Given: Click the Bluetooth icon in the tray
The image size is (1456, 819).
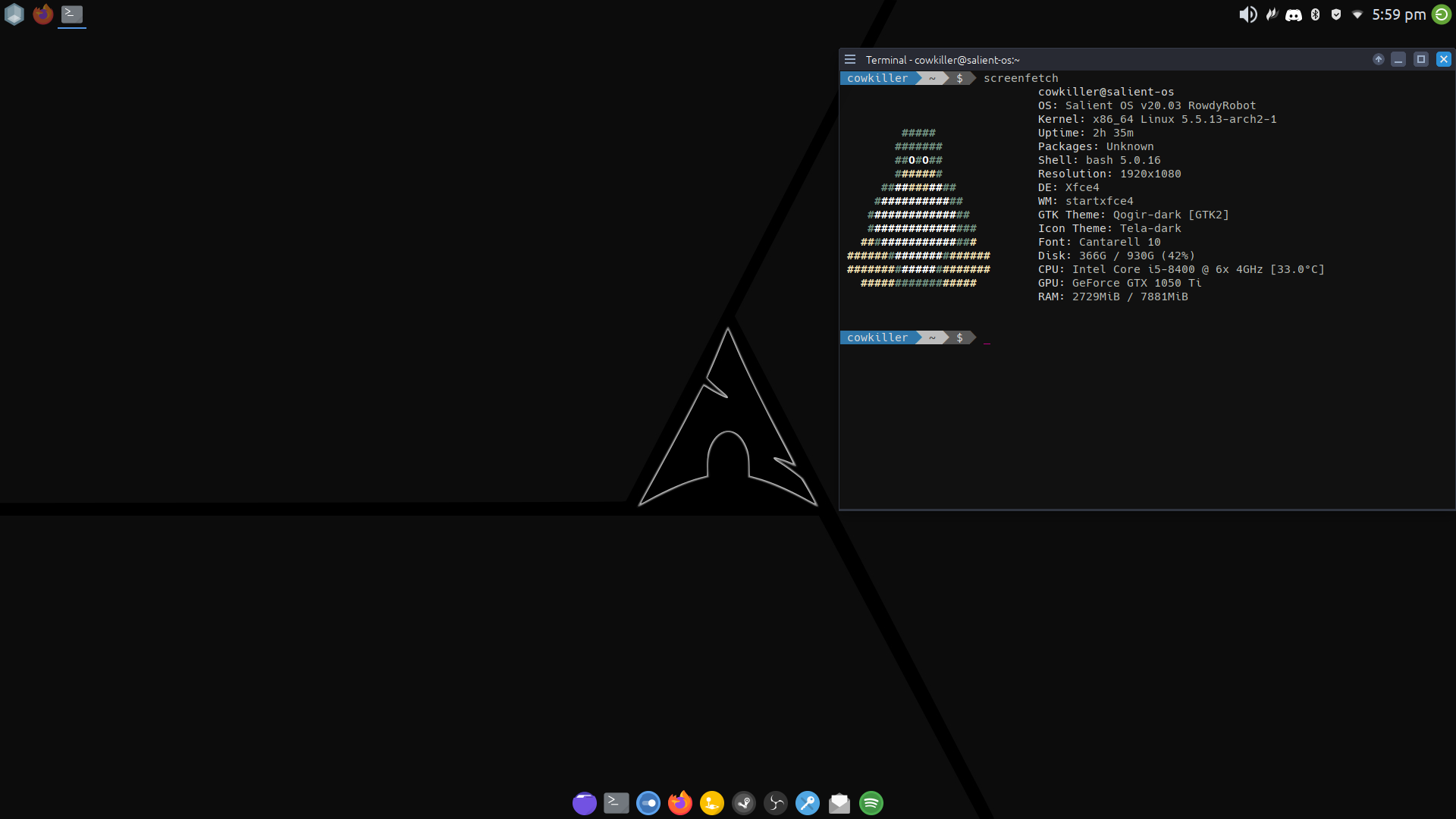Looking at the screenshot, I should pyautogui.click(x=1315, y=14).
